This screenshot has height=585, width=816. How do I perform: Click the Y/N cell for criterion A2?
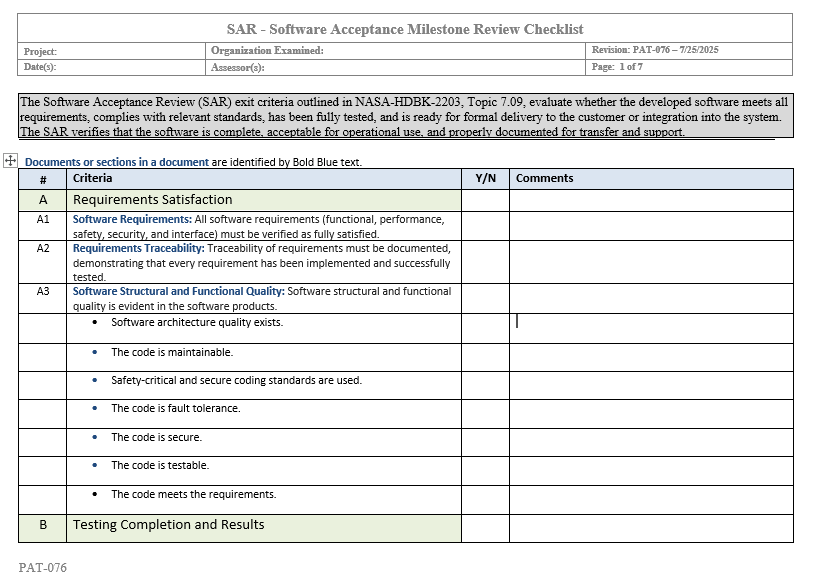(x=485, y=262)
